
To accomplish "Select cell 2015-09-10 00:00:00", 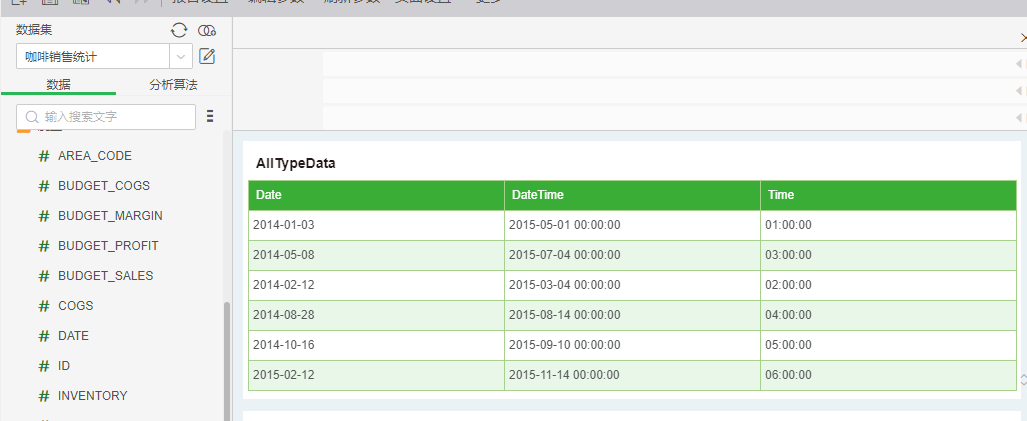I will (632, 346).
